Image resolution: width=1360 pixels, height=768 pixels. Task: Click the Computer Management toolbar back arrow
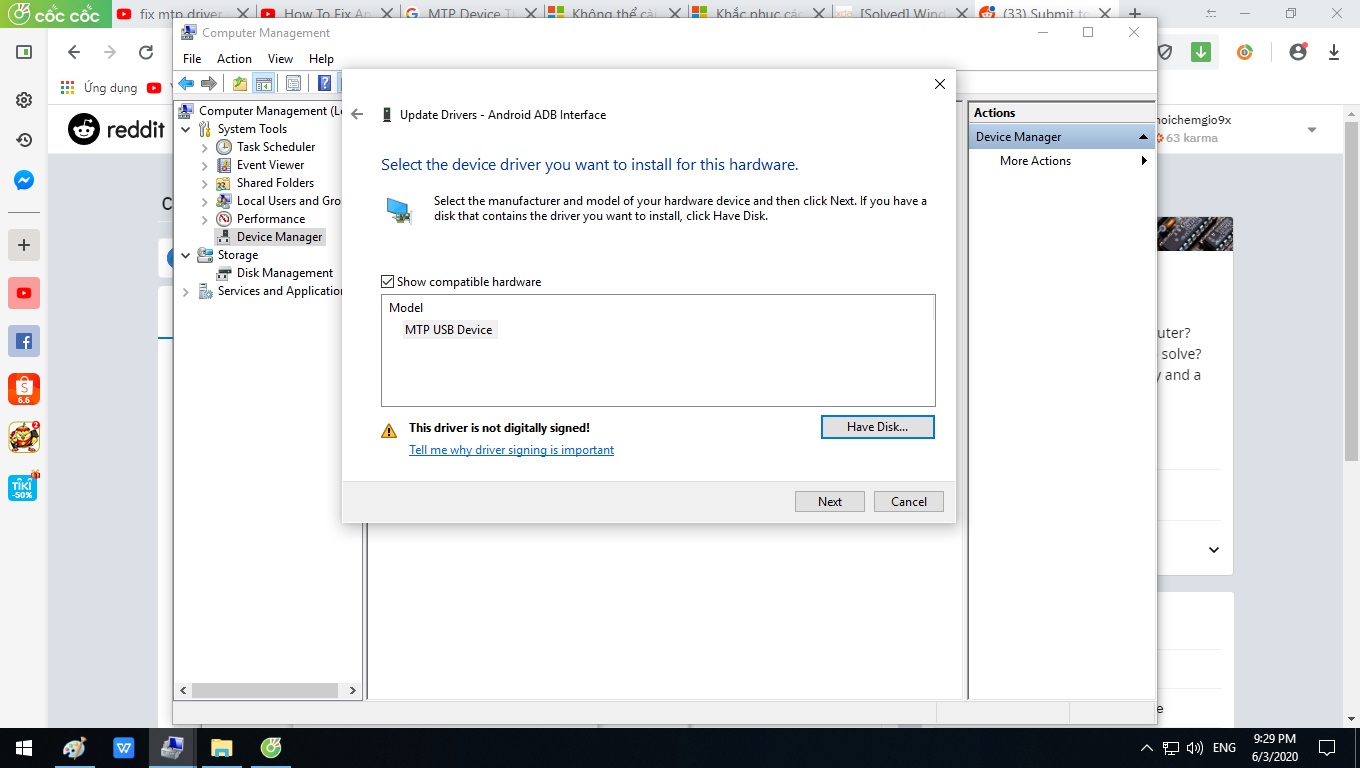186,84
